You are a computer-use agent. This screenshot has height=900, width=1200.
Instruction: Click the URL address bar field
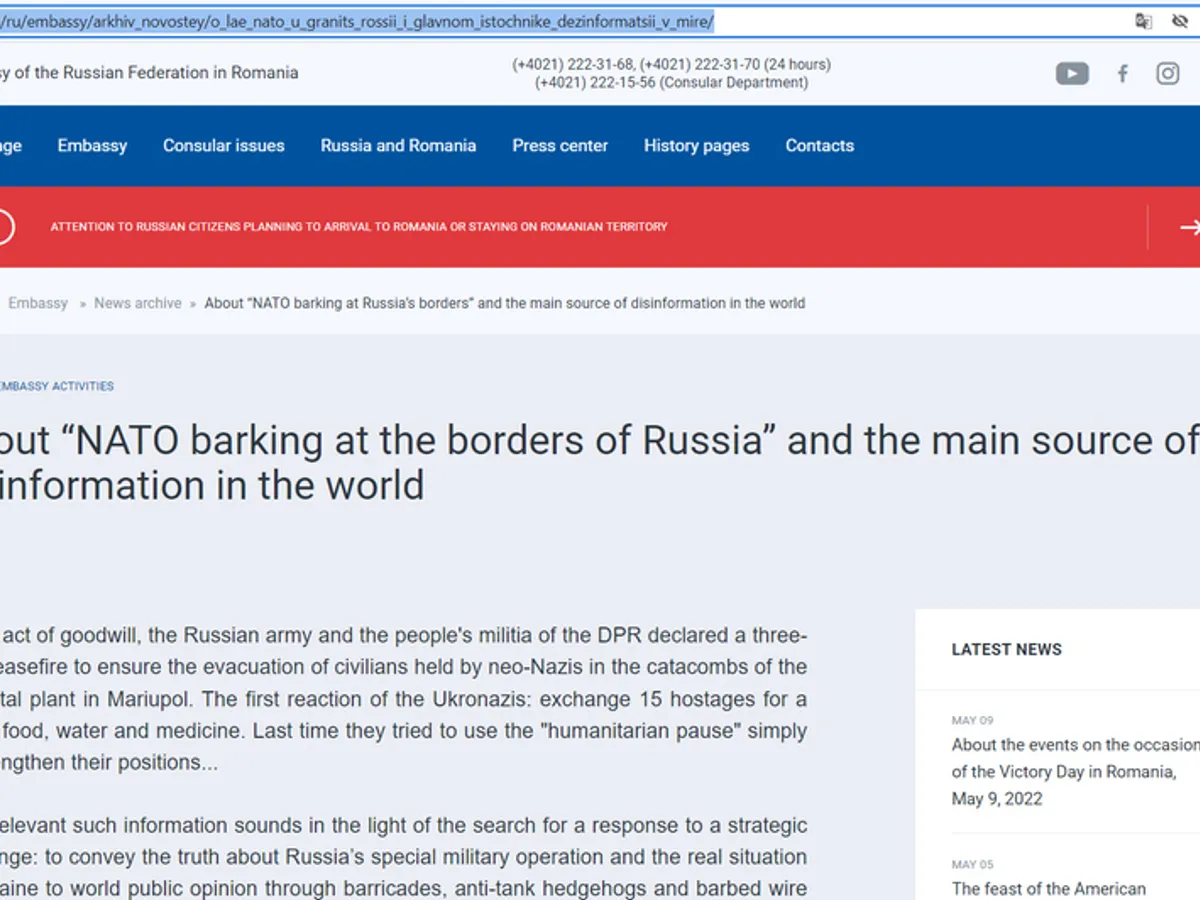(x=500, y=21)
